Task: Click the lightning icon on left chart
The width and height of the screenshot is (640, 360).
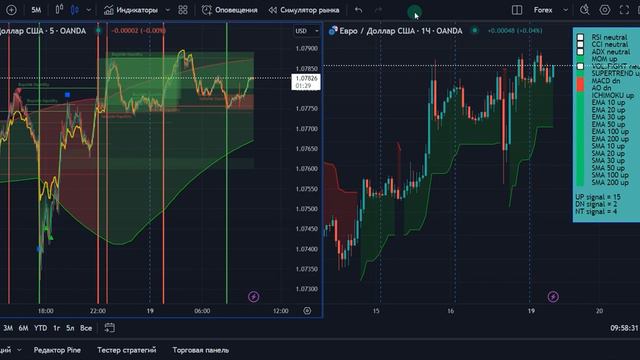Action: click(253, 296)
